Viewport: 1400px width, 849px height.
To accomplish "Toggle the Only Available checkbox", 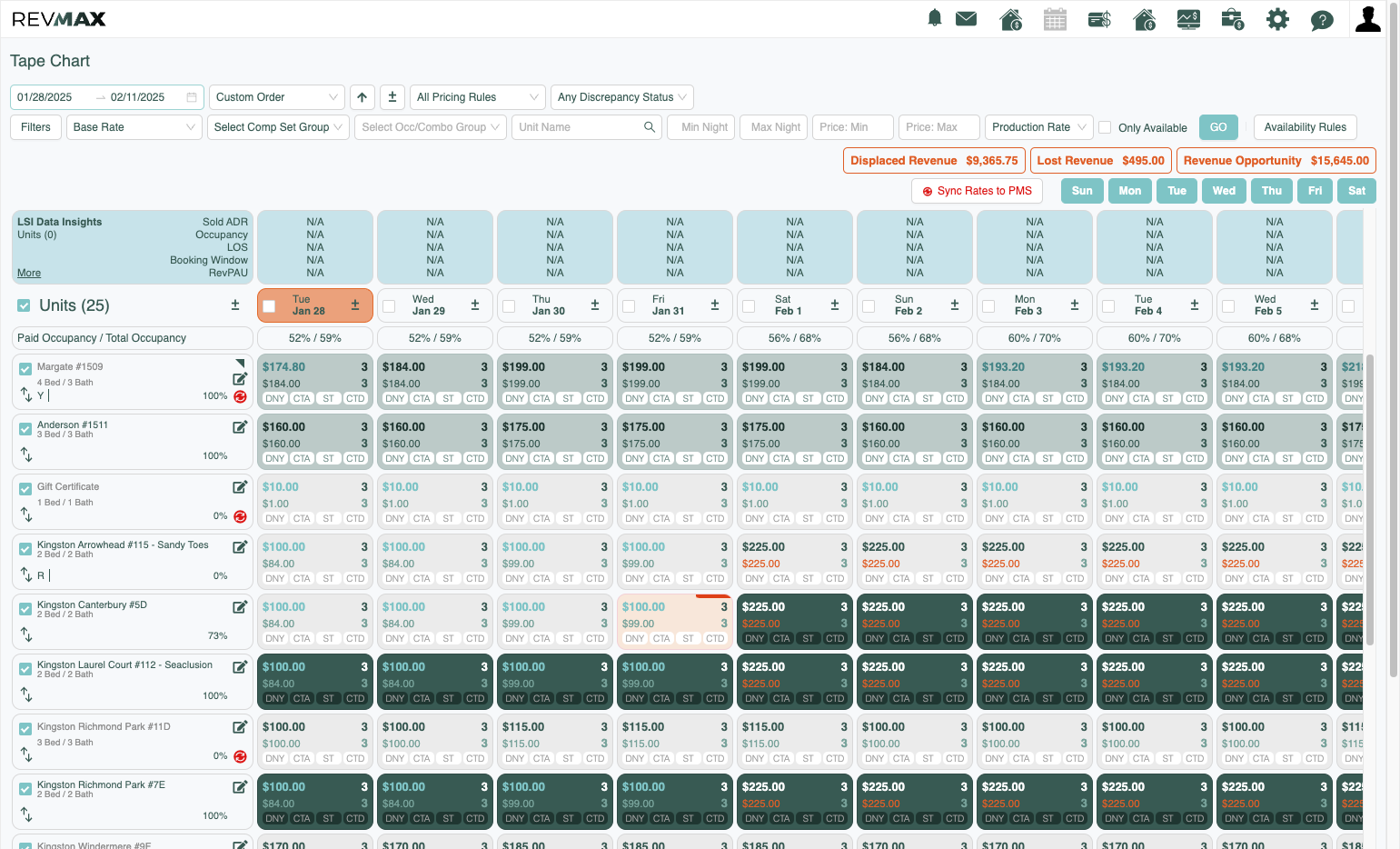I will click(x=1105, y=127).
